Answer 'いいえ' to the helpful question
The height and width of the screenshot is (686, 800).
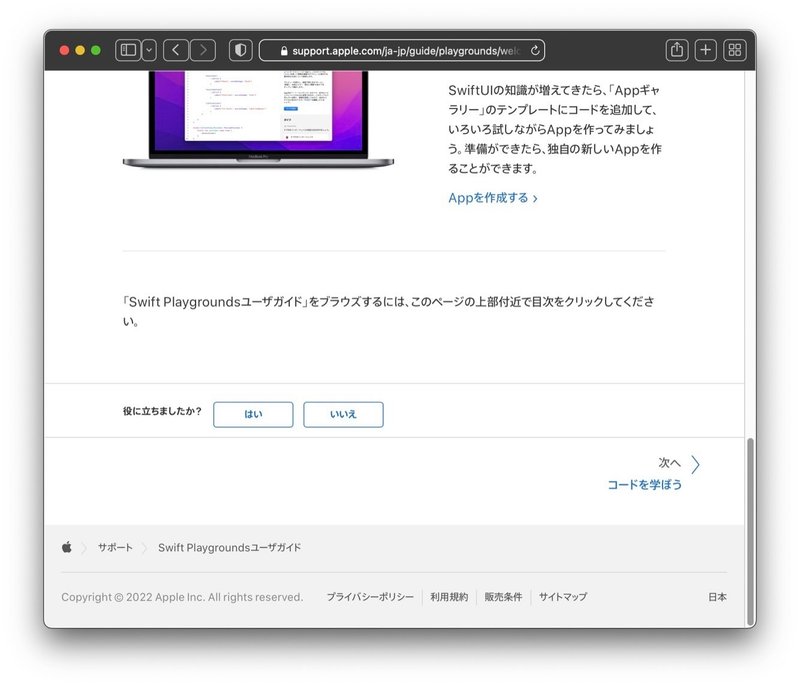(x=343, y=414)
